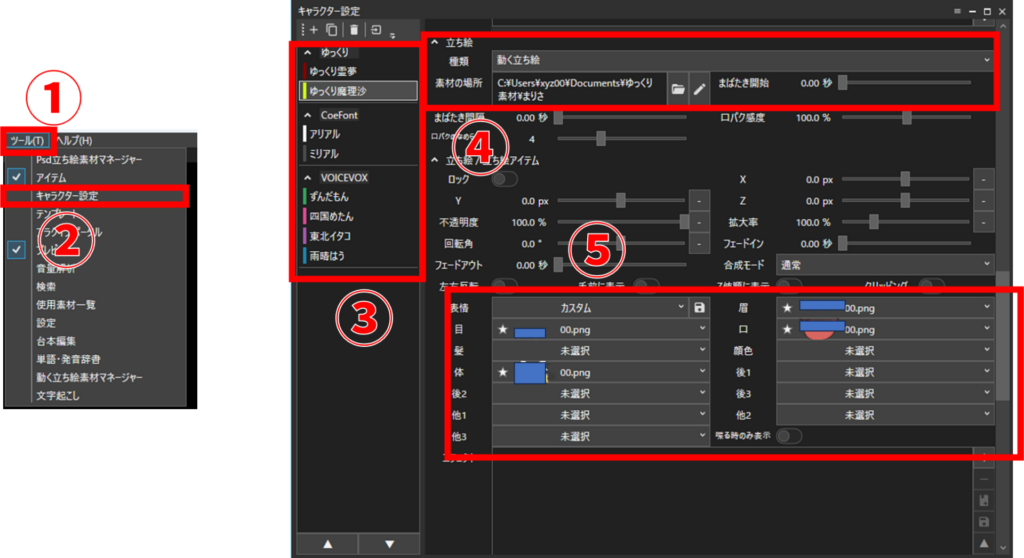Collapse the 立ち絵 section

coord(435,42)
